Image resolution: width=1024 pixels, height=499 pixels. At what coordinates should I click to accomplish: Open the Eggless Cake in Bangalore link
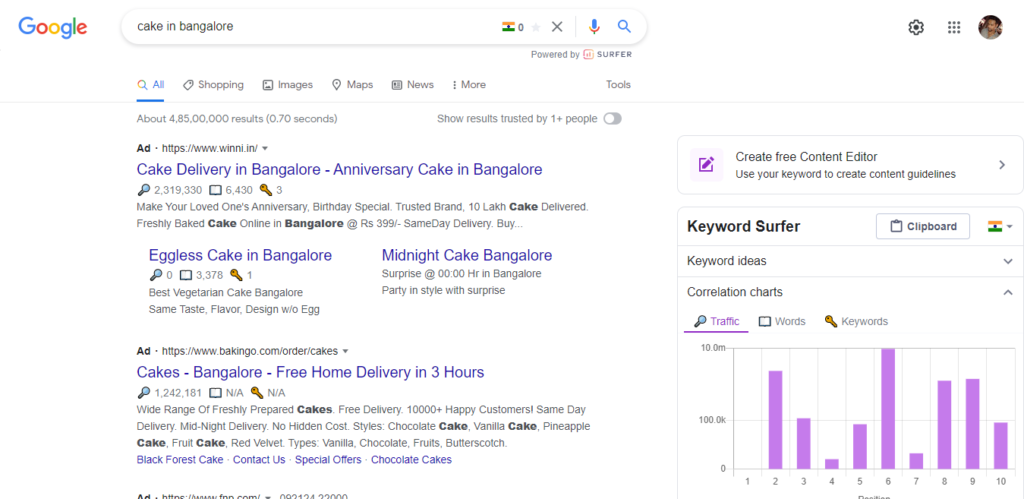(x=240, y=255)
